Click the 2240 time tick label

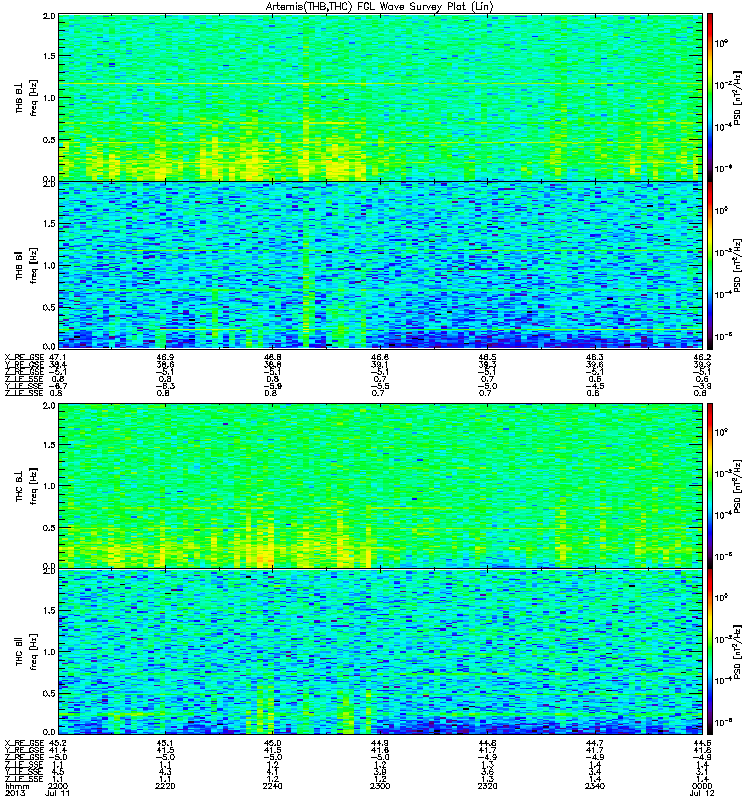(272, 786)
